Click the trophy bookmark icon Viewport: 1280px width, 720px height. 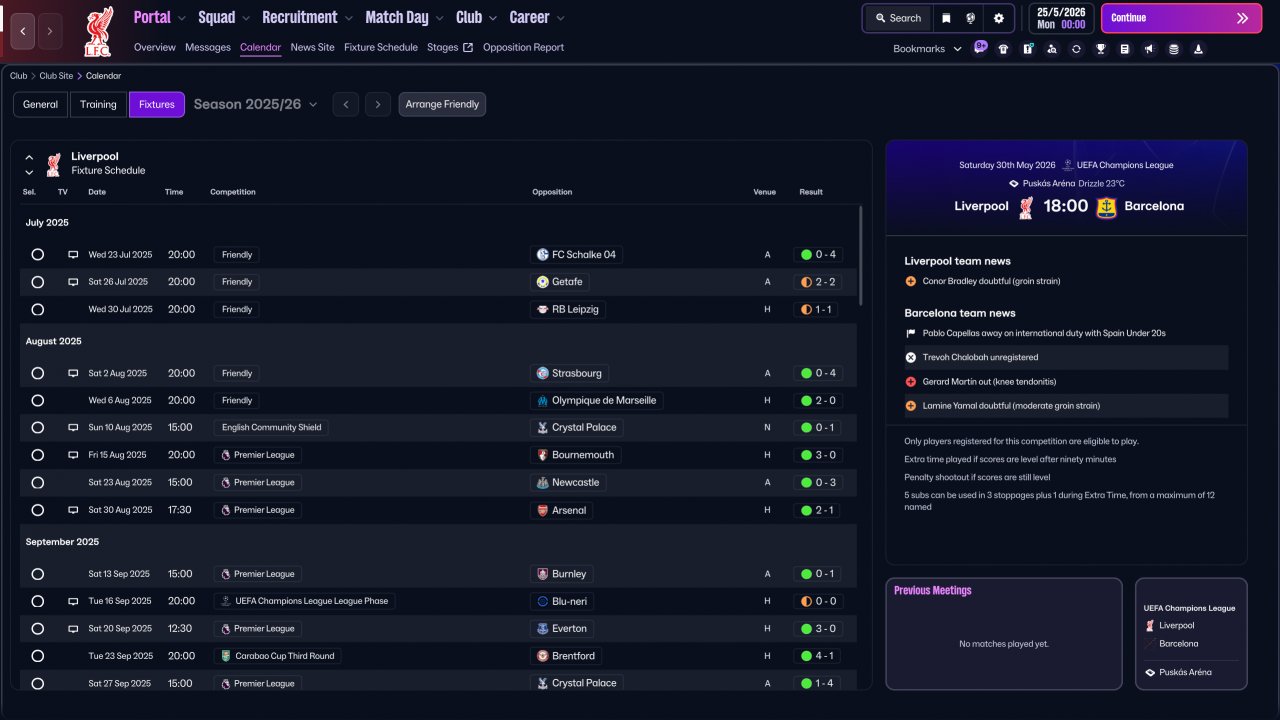pos(1101,49)
